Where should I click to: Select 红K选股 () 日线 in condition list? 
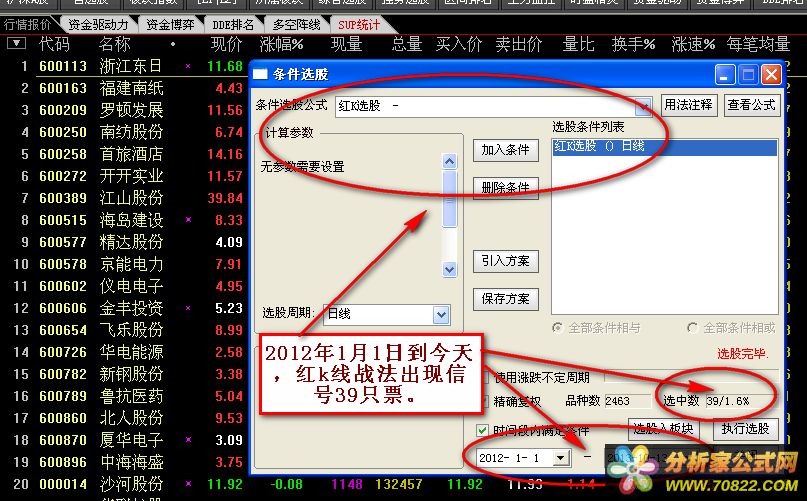click(664, 147)
